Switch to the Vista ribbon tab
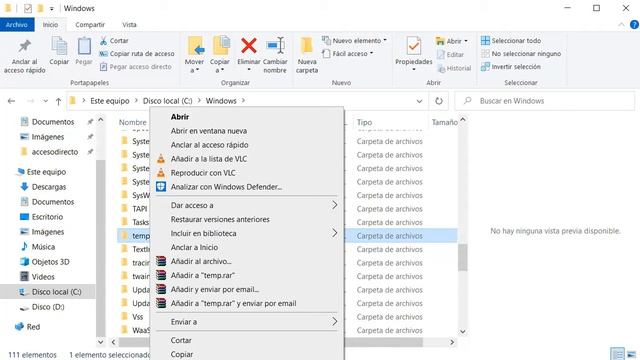This screenshot has height=360, width=640. (x=129, y=24)
